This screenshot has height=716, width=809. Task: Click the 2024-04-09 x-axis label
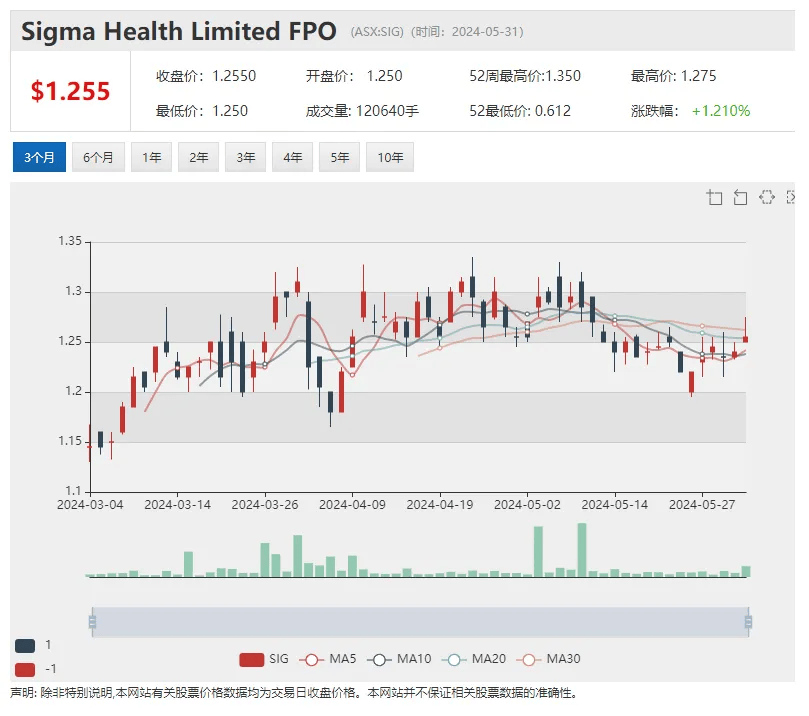[352, 505]
